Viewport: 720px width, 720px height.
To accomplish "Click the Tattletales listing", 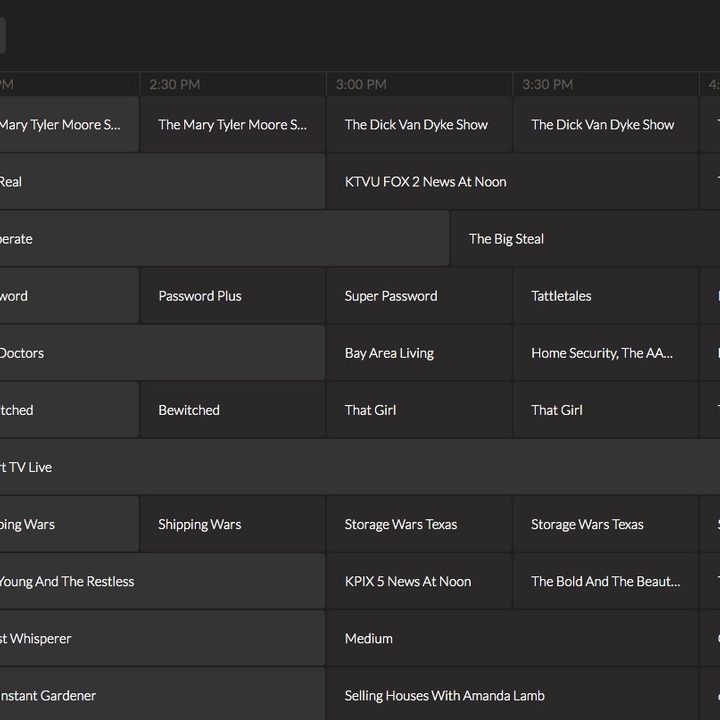I will pyautogui.click(x=606, y=296).
